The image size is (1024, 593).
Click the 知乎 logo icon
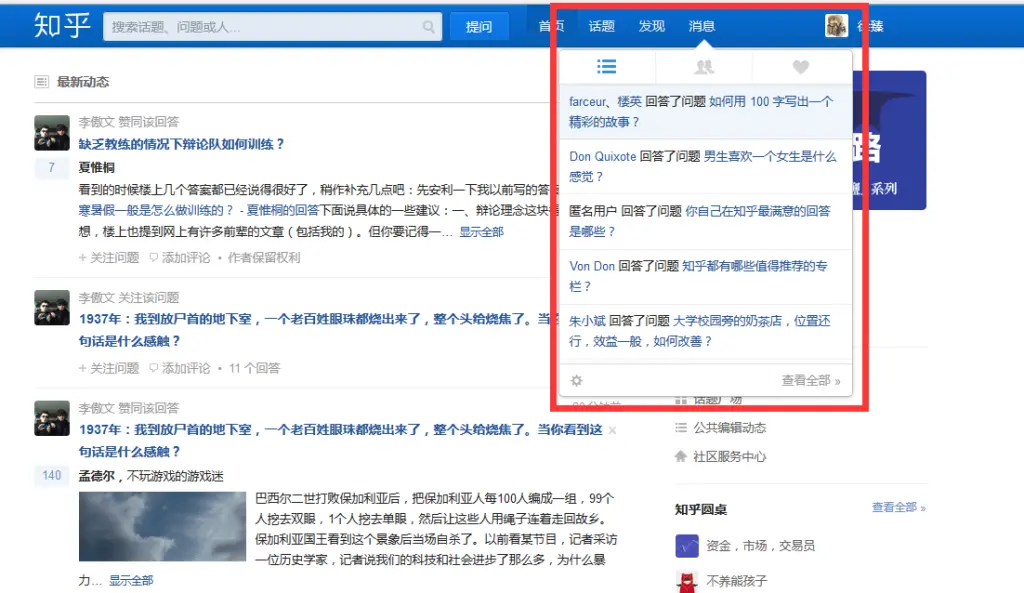pyautogui.click(x=60, y=26)
